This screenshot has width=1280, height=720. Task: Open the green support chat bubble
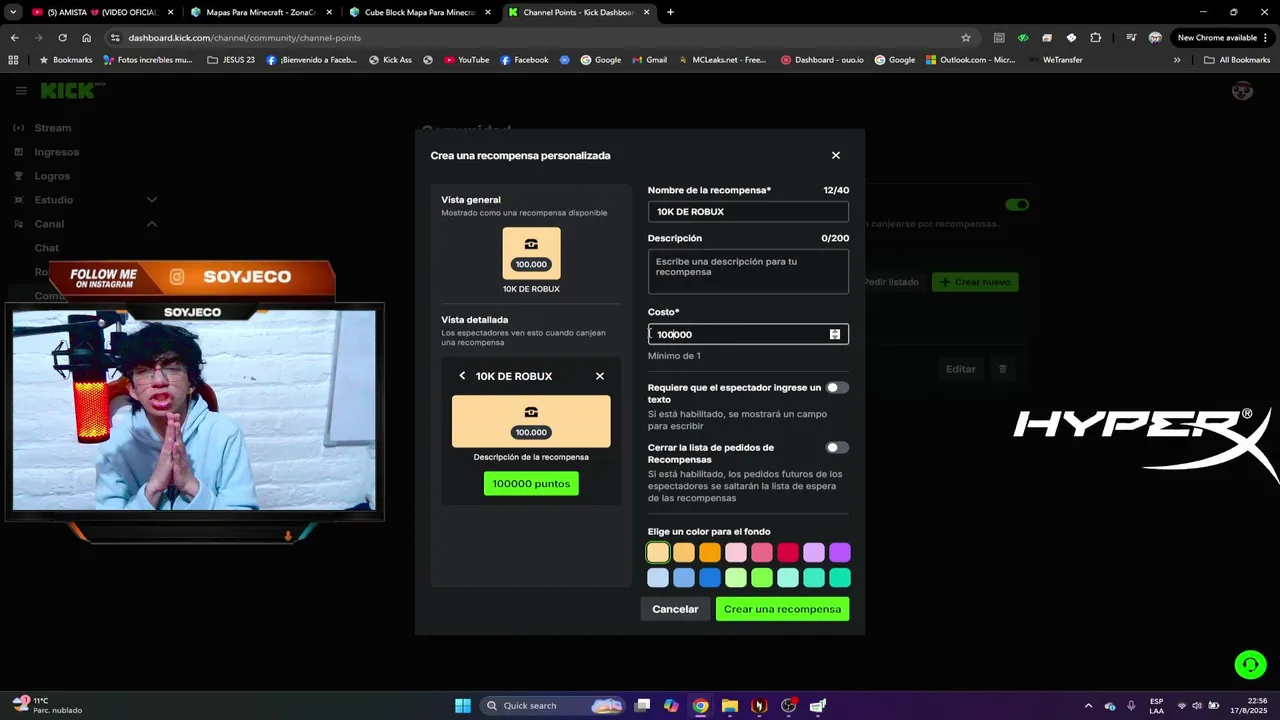point(1250,664)
